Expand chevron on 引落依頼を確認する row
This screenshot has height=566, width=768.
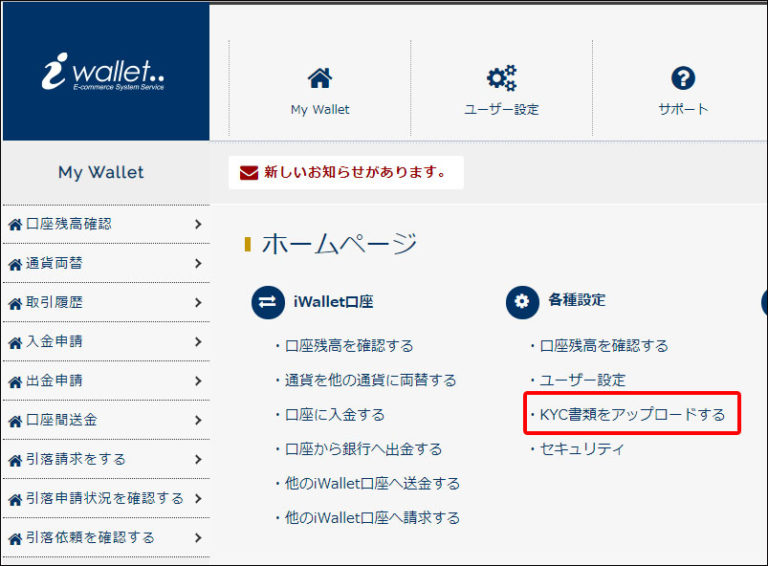click(198, 538)
